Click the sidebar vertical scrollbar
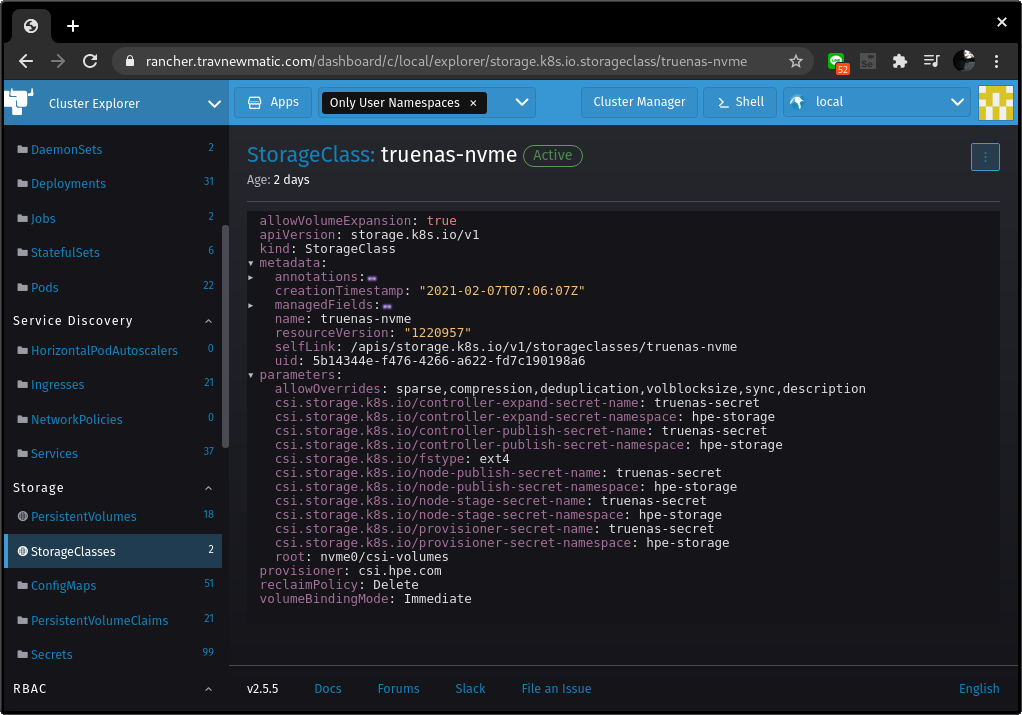Viewport: 1022px width, 715px height. (226, 336)
